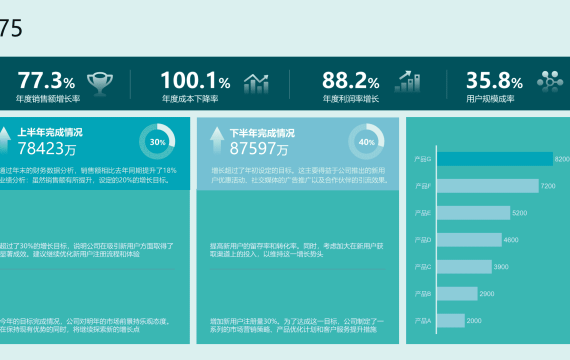Click the 2000 value label

coord(474,321)
